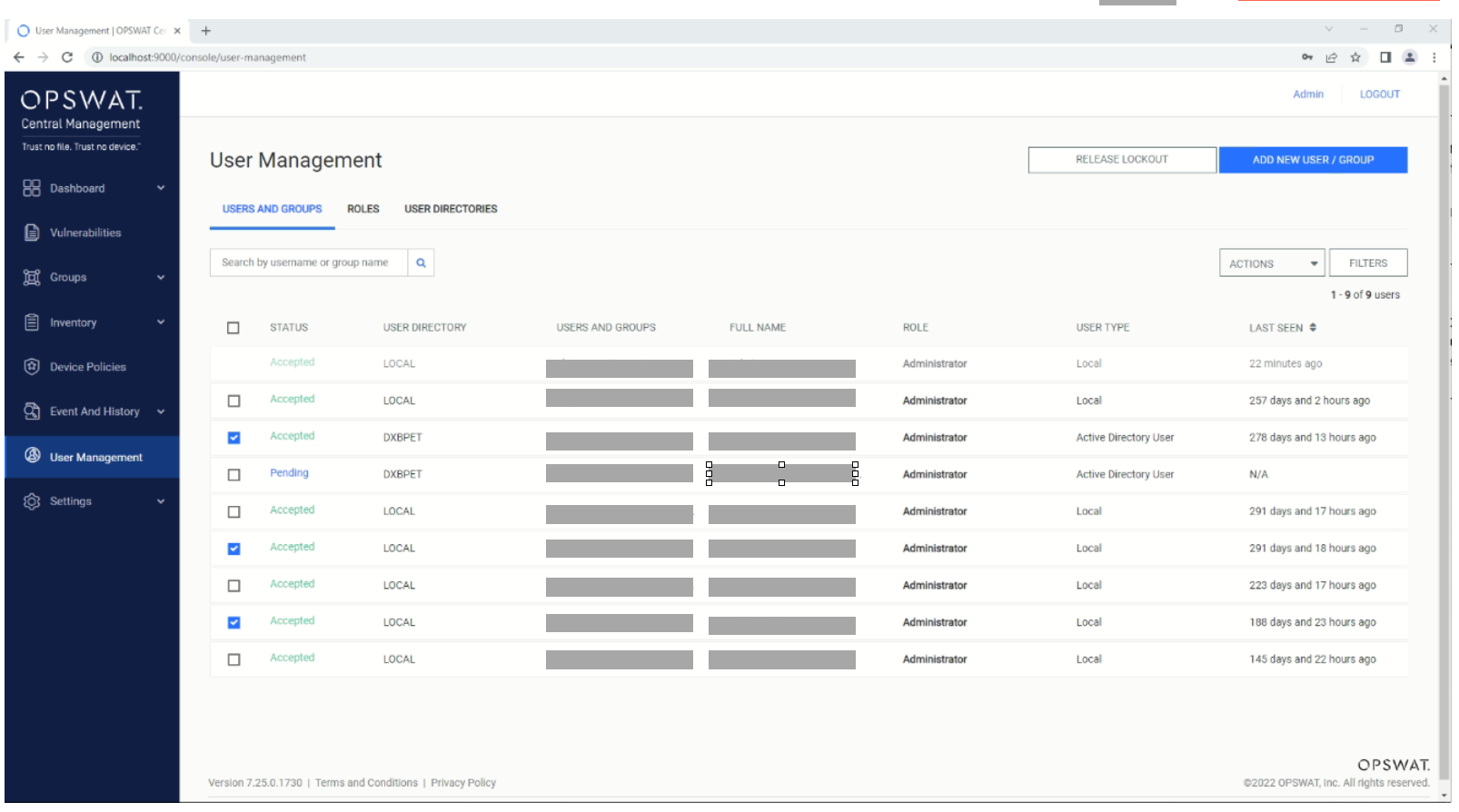
Task: Click the Device Policies shield icon
Action: [32, 366]
